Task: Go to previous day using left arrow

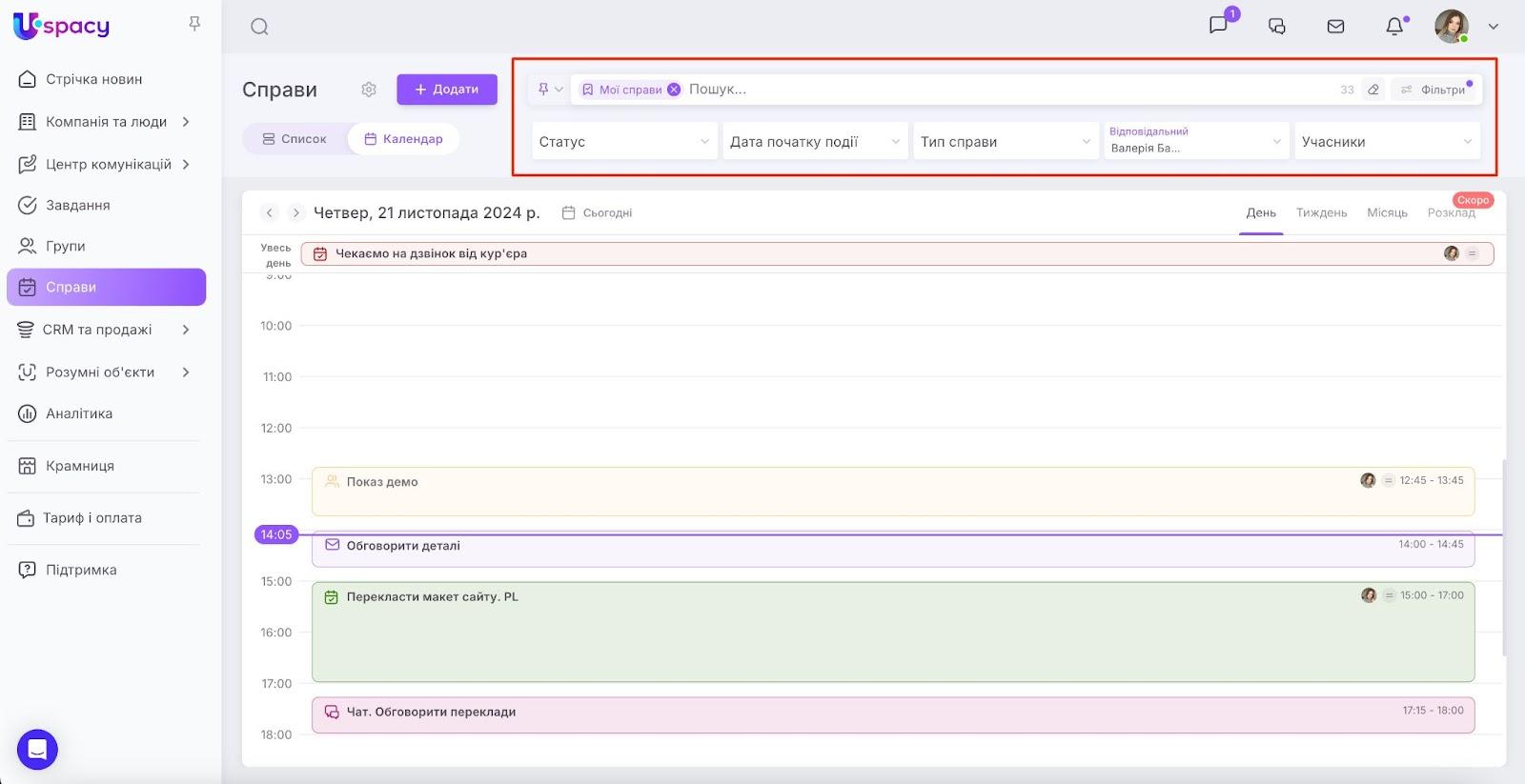Action: [x=270, y=212]
